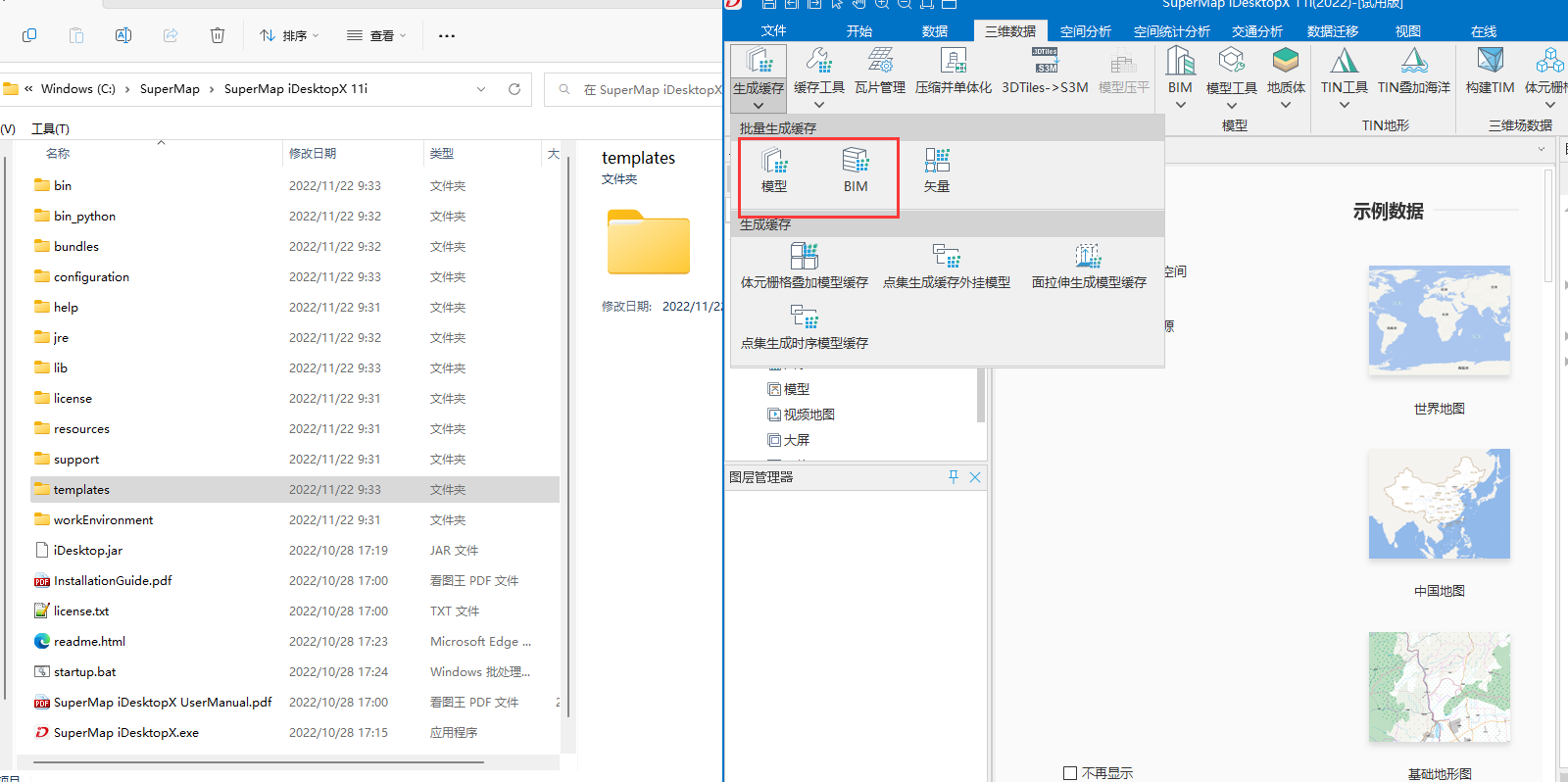Expand the Explorer address bar history dropdown
The image size is (1568, 782).
(x=481, y=89)
